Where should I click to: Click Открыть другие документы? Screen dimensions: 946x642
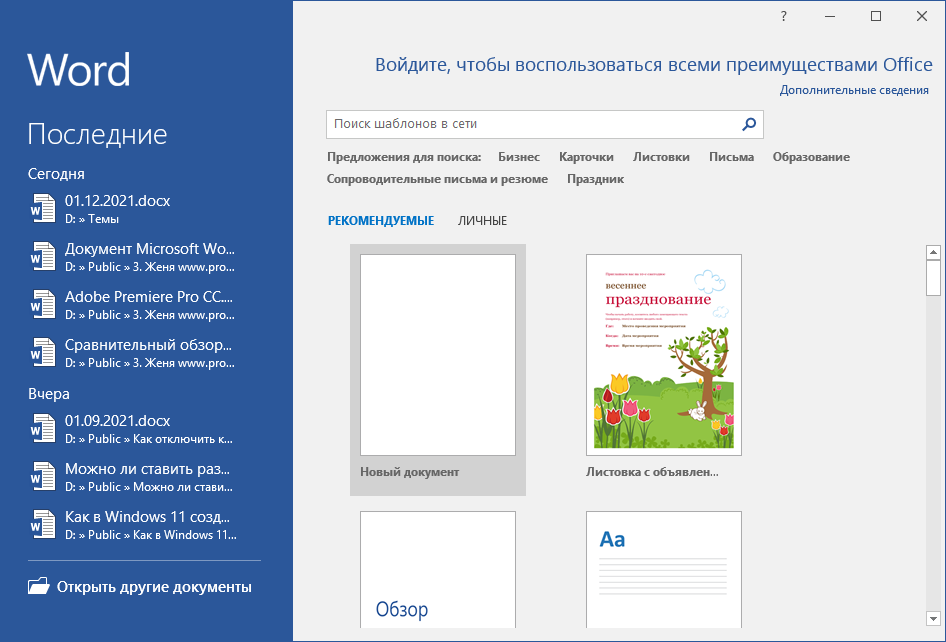[x=139, y=586]
